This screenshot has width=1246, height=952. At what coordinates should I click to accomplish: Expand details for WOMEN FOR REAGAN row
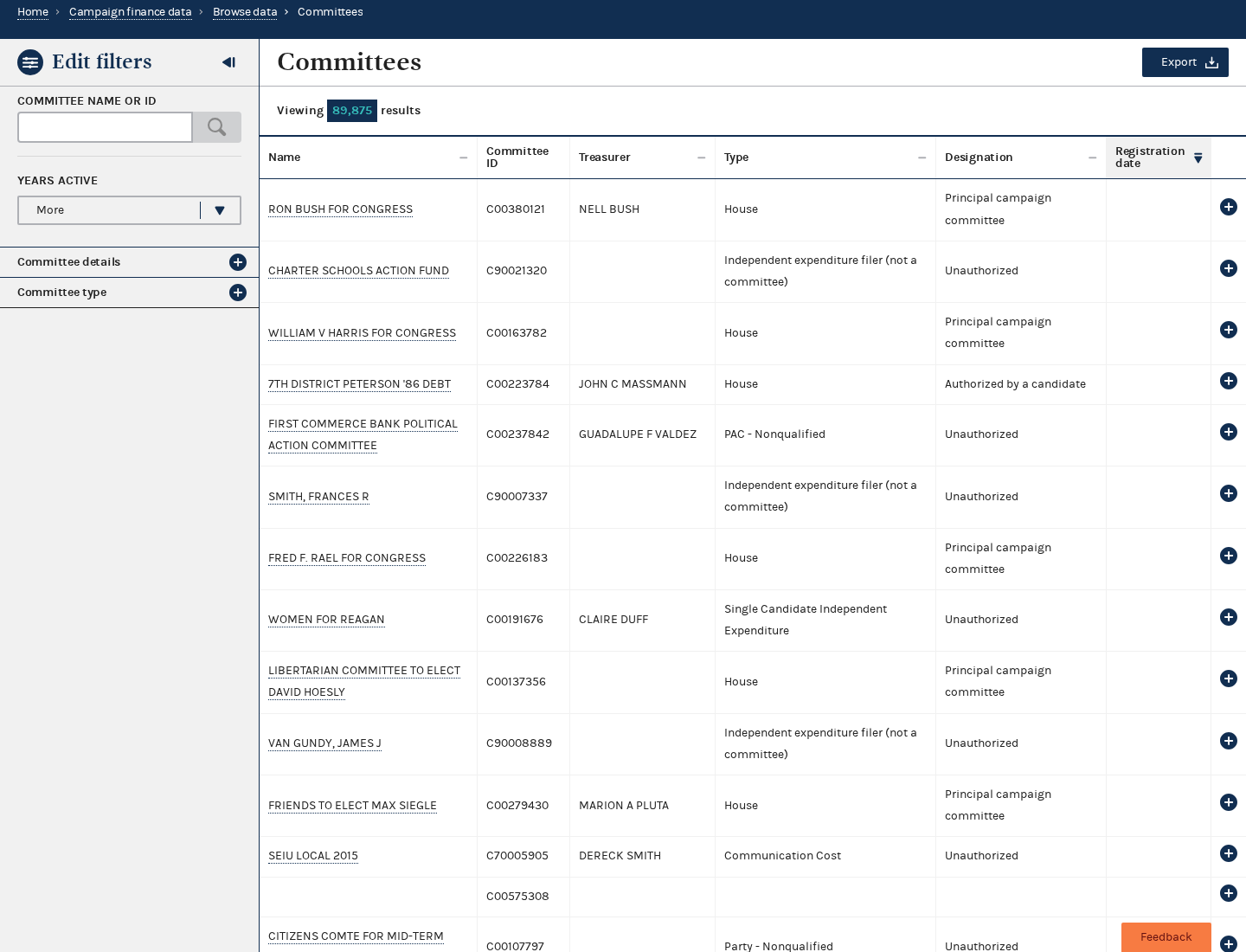click(x=1229, y=617)
